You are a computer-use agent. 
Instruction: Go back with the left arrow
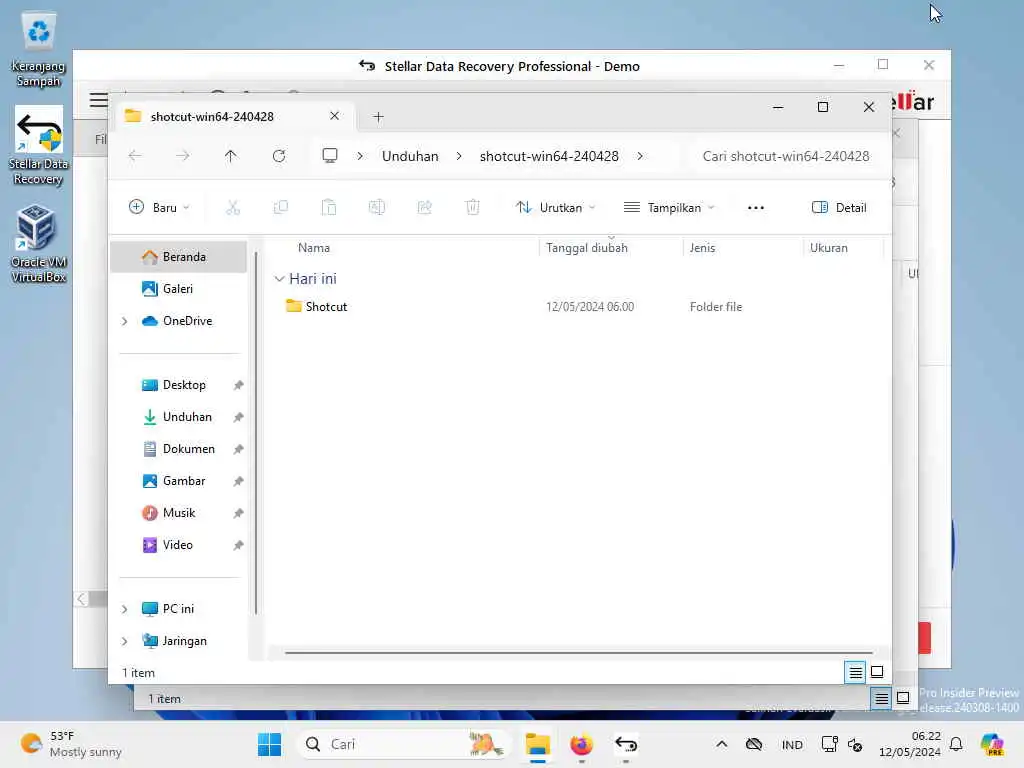135,156
